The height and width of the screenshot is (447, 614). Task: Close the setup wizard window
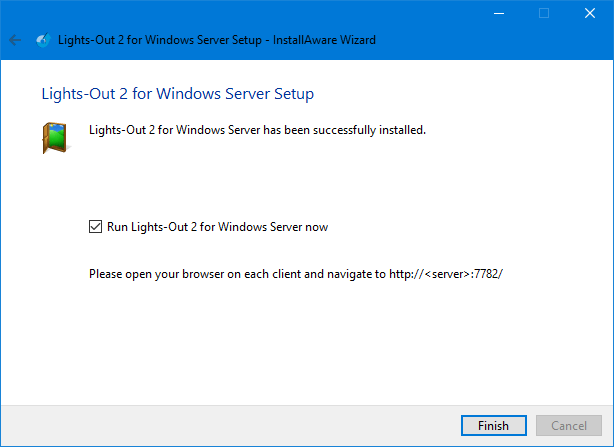pyautogui.click(x=590, y=14)
